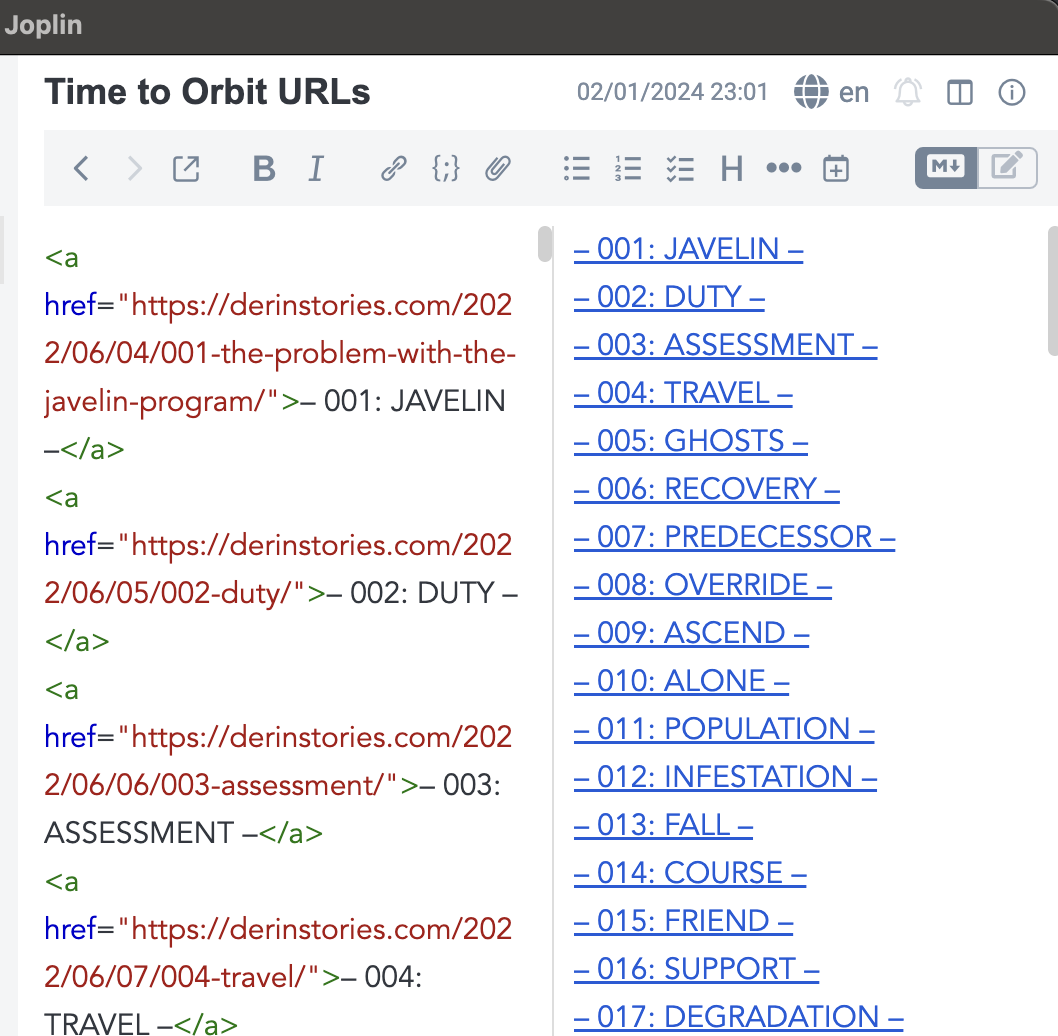Open the 006: RECOVERY link
Viewport: 1058px width, 1036px height.
(706, 489)
